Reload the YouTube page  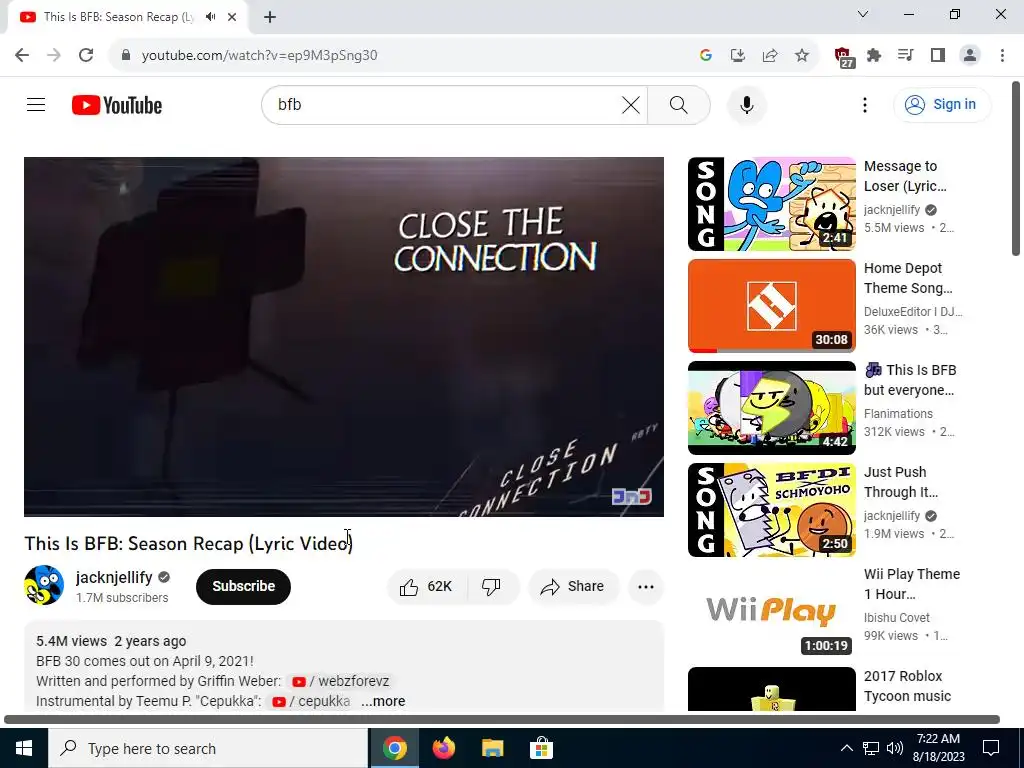86,56
